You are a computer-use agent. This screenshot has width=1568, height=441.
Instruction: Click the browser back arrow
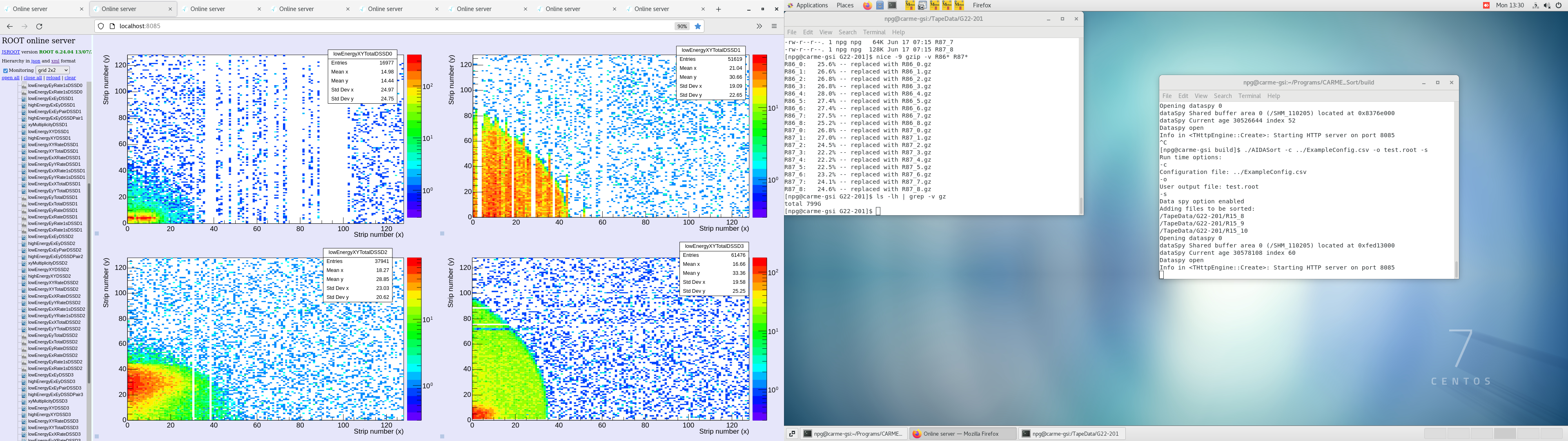[x=10, y=26]
